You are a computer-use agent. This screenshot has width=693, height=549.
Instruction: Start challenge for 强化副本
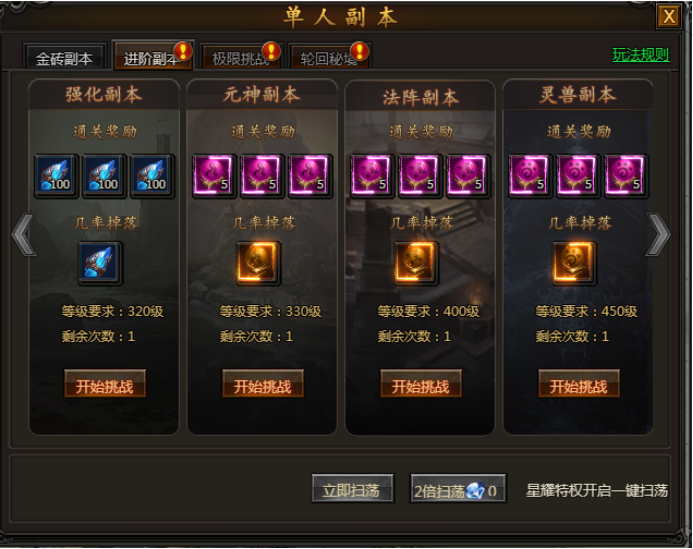point(105,384)
